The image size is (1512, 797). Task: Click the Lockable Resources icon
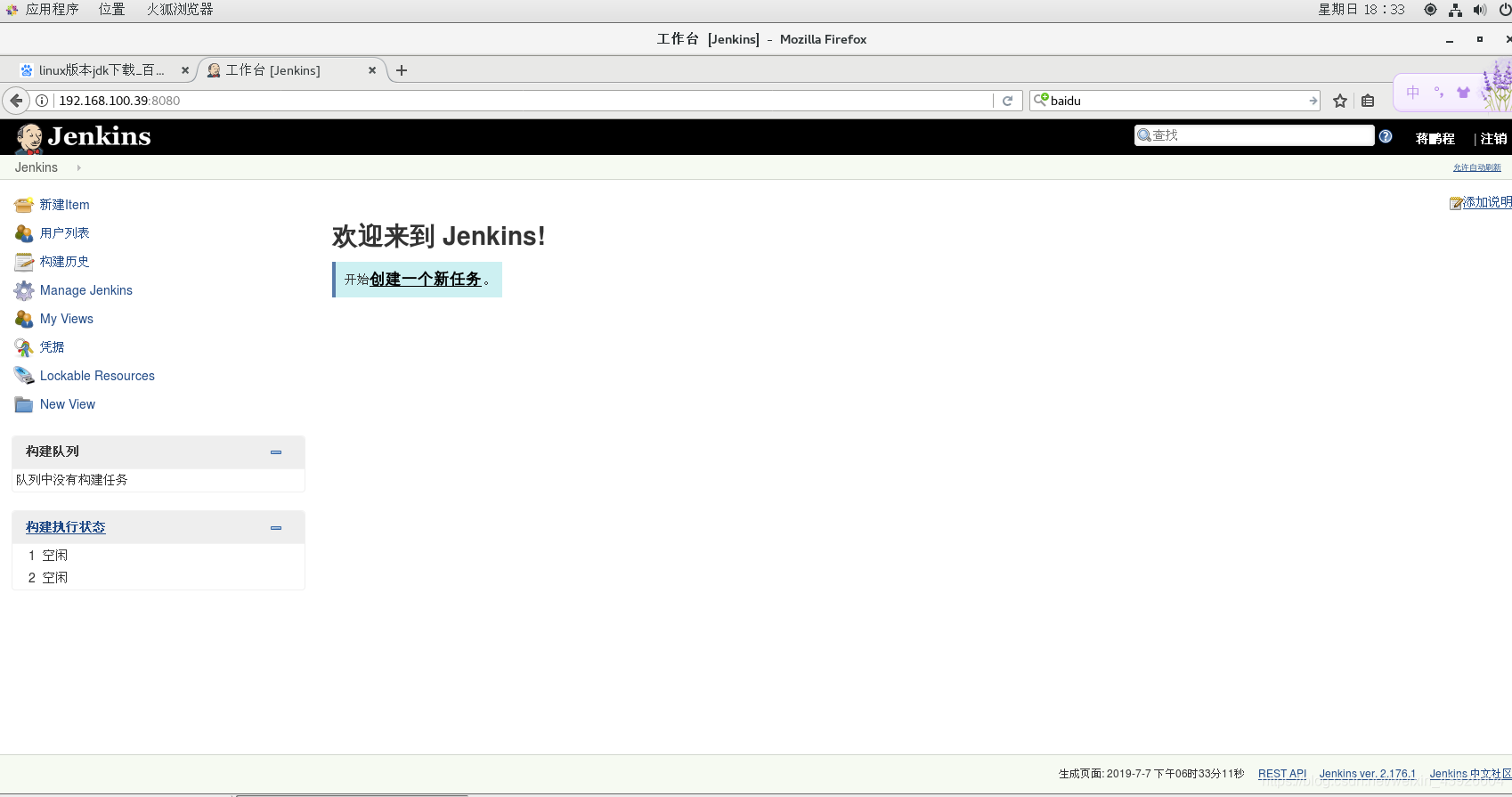pos(24,376)
